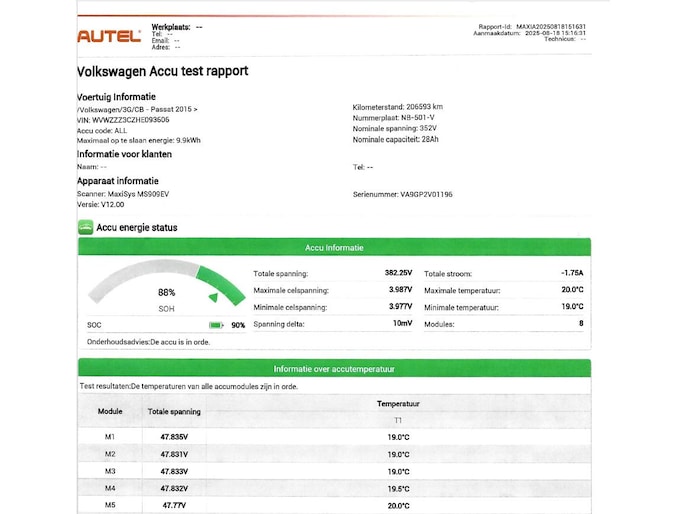The image size is (685, 514).
Task: Click Maximale celspanning value 3.987V
Action: click(401, 290)
